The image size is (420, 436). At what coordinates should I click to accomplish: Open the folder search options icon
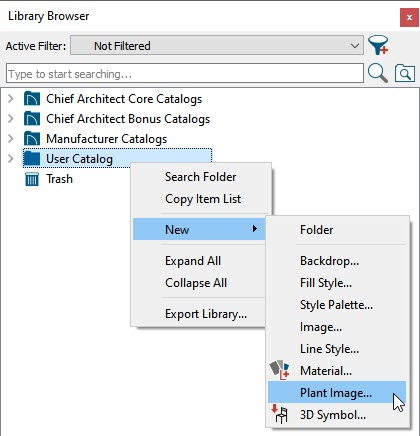click(x=405, y=73)
